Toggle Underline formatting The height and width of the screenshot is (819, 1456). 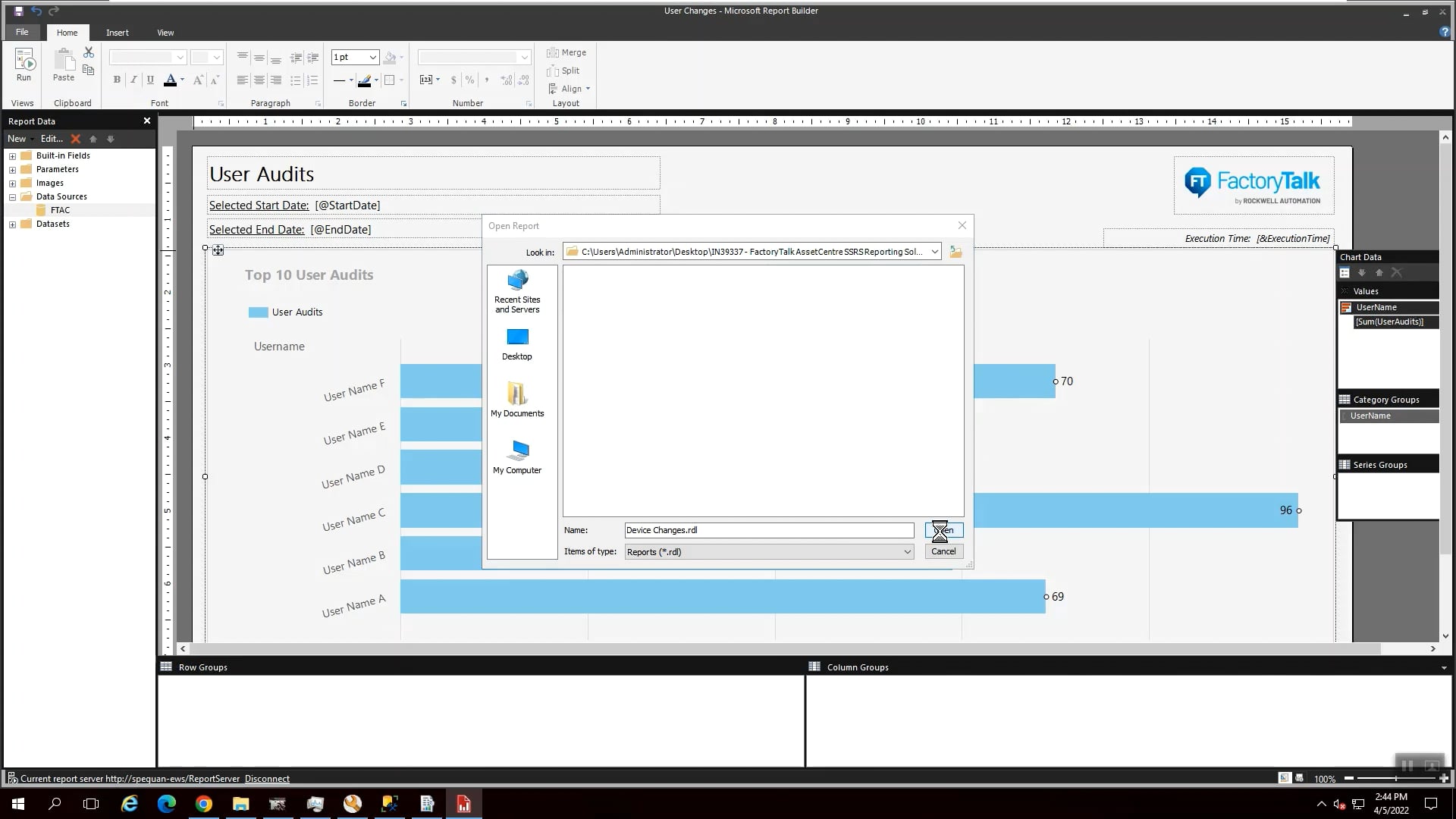(x=150, y=80)
